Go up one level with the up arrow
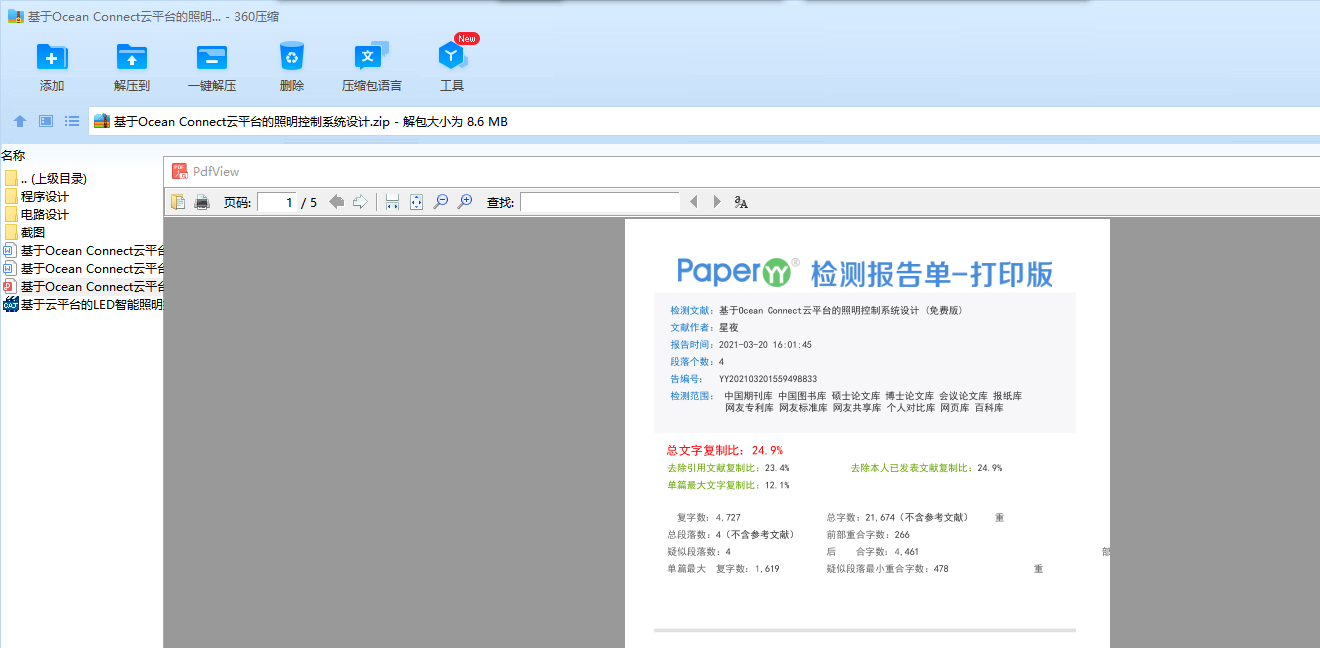 coord(19,121)
